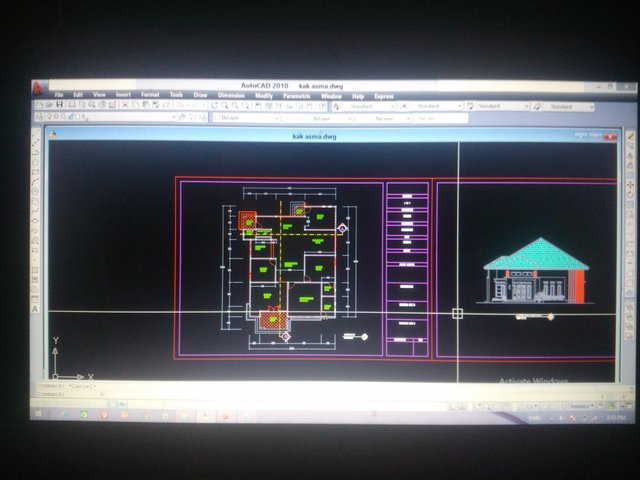
Task: Open the View menu
Action: pos(99,95)
